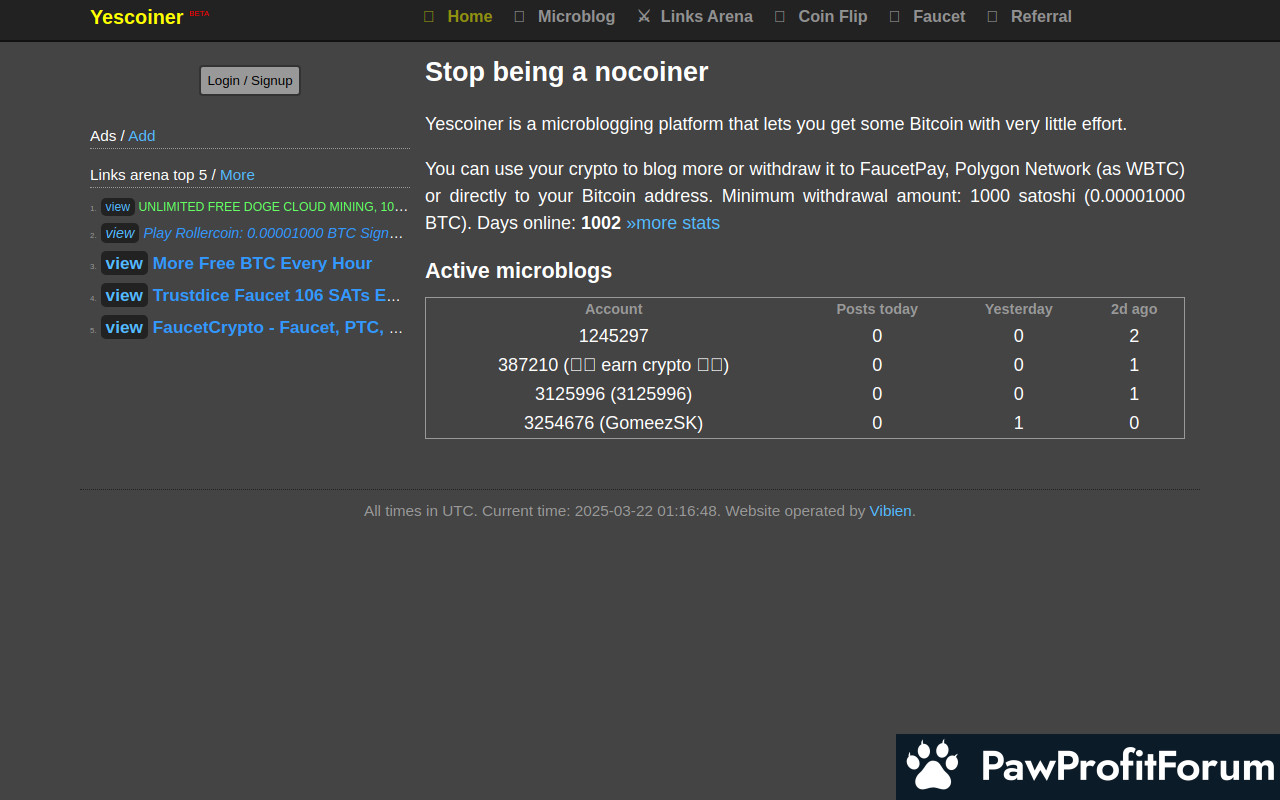Click account 3125996 (3125996) row
This screenshot has height=800, width=1280.
pos(613,394)
